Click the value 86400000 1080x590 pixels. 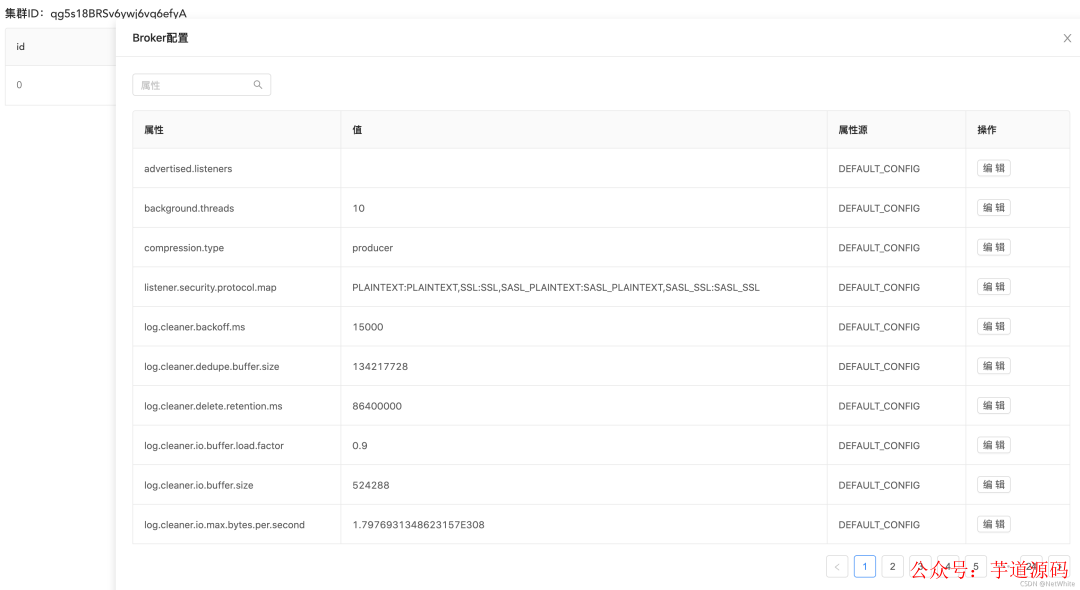[x=377, y=406]
